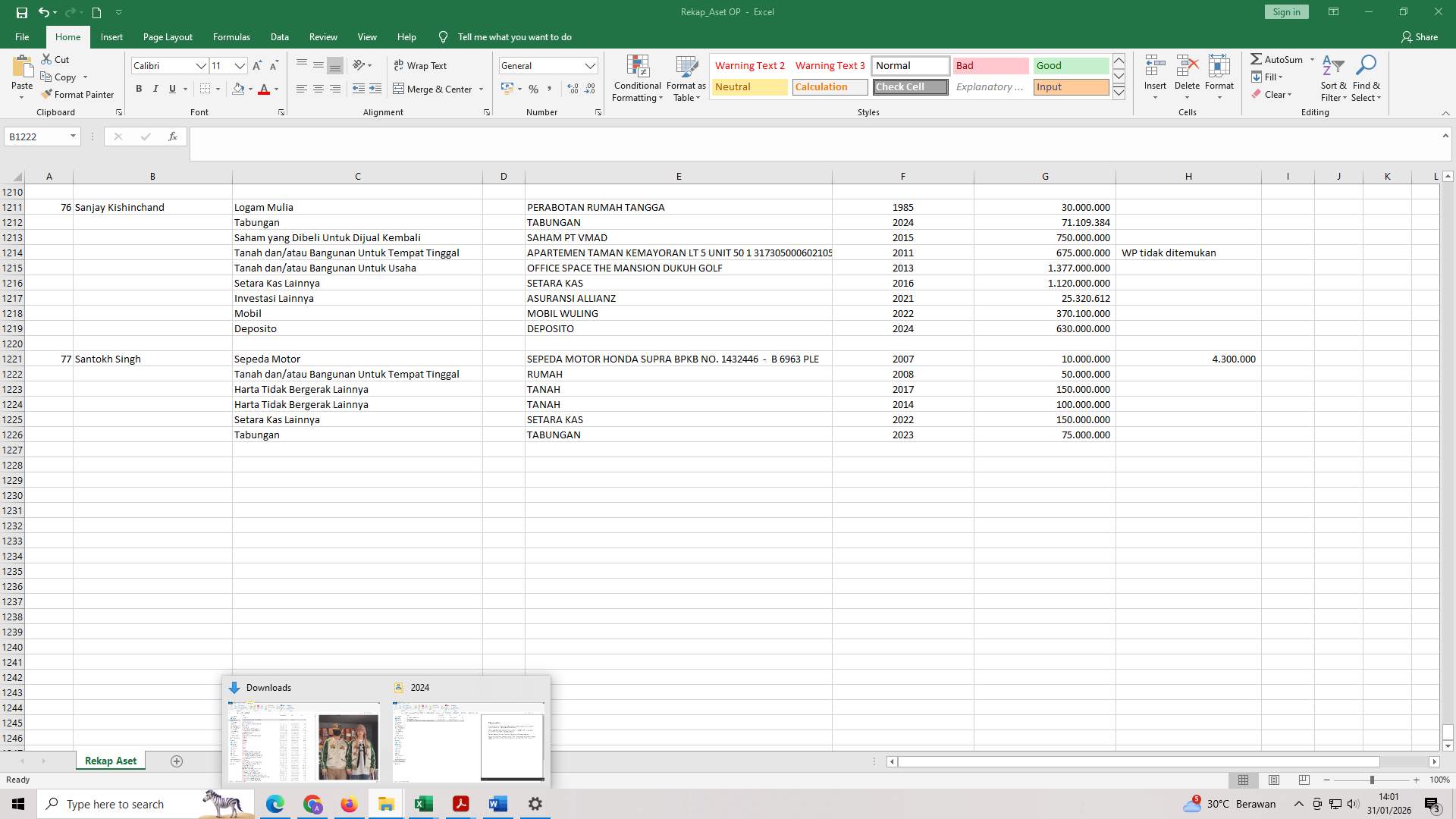
Task: Open the Font Color swatch picker
Action: 275,89
